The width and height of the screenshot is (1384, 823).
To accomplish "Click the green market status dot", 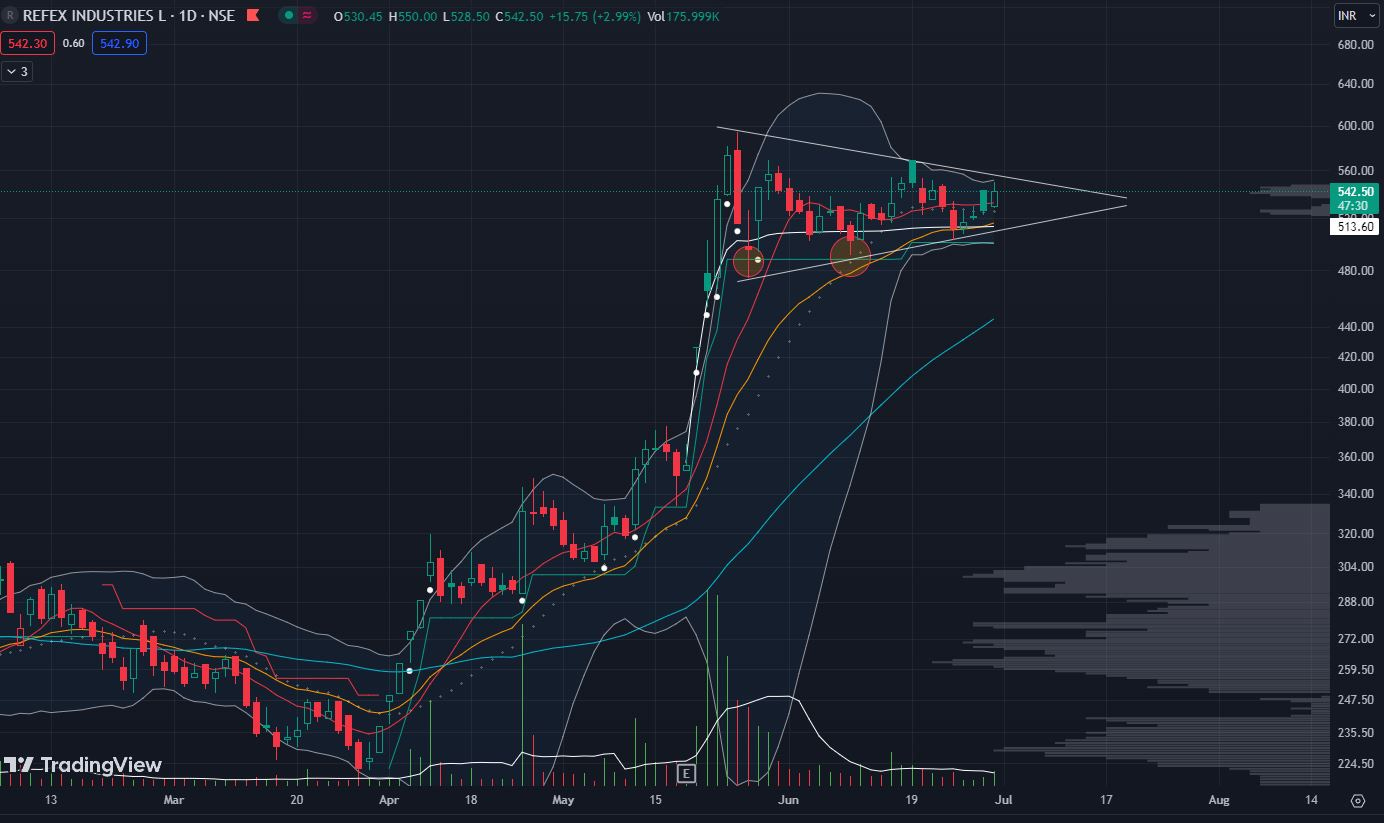I will tap(288, 16).
